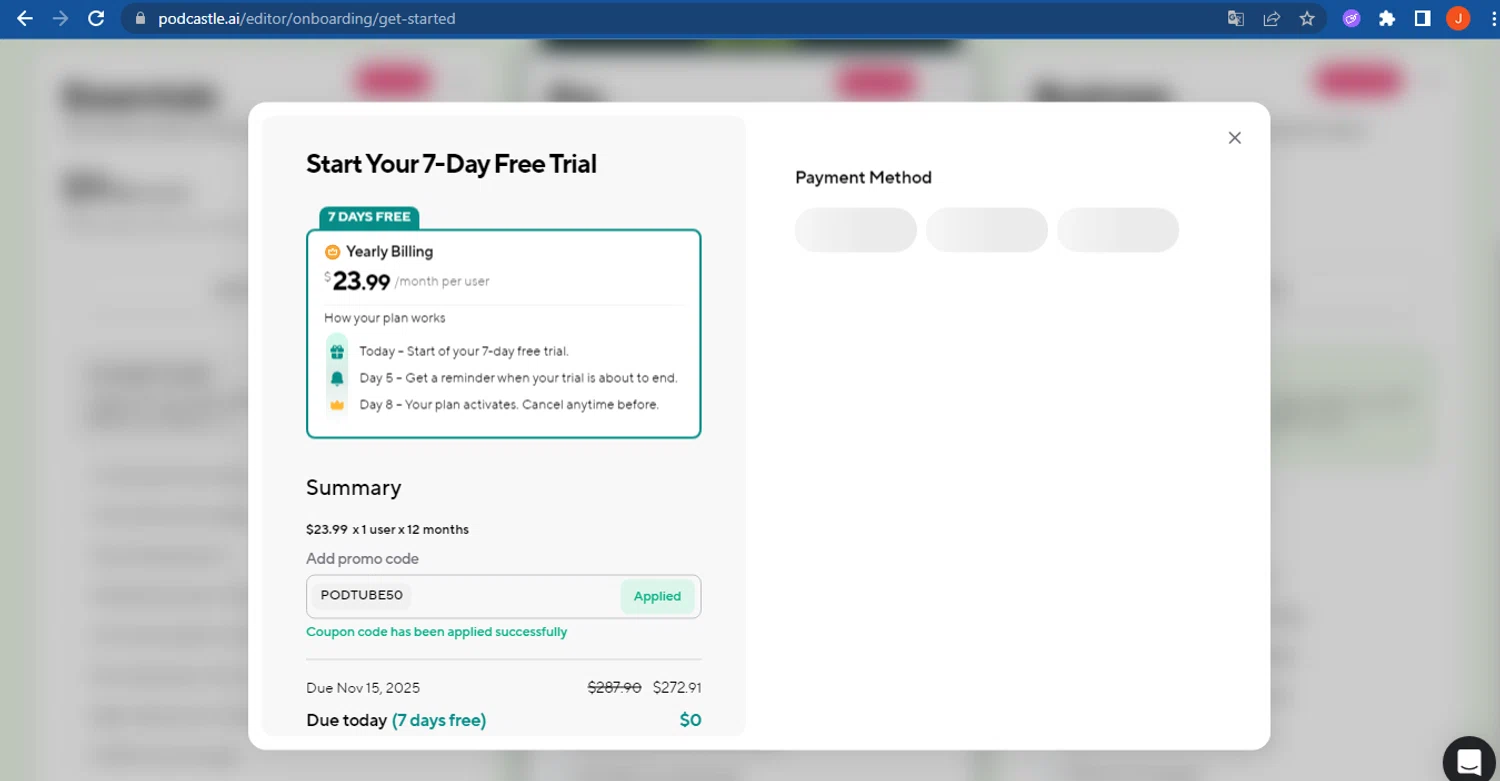Open the translate page icon

1236,18
